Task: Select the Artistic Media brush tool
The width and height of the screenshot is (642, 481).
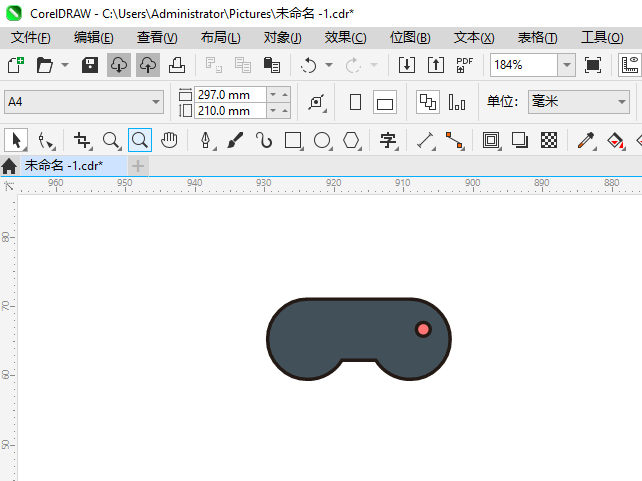Action: click(x=235, y=140)
